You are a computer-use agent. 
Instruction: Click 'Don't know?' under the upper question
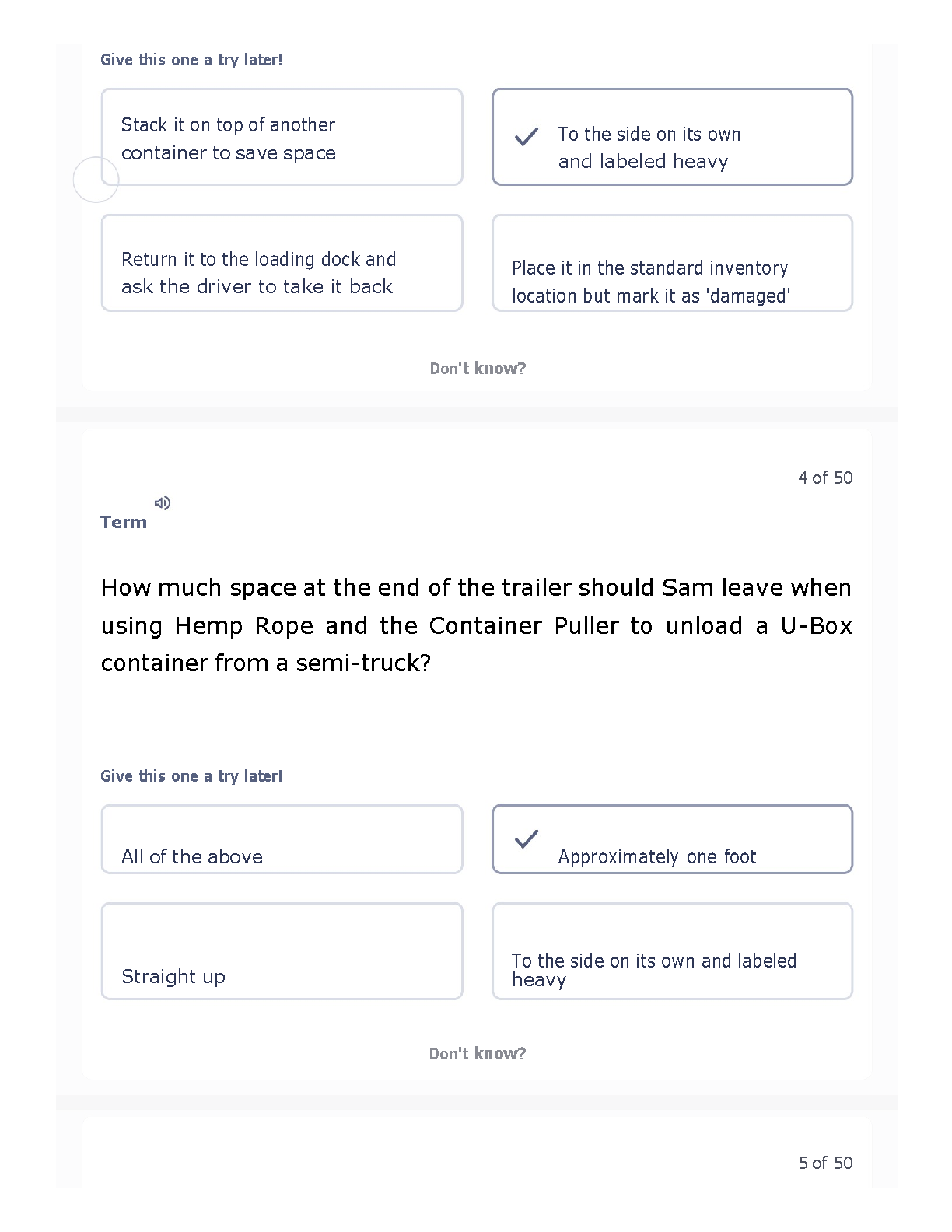tap(478, 369)
